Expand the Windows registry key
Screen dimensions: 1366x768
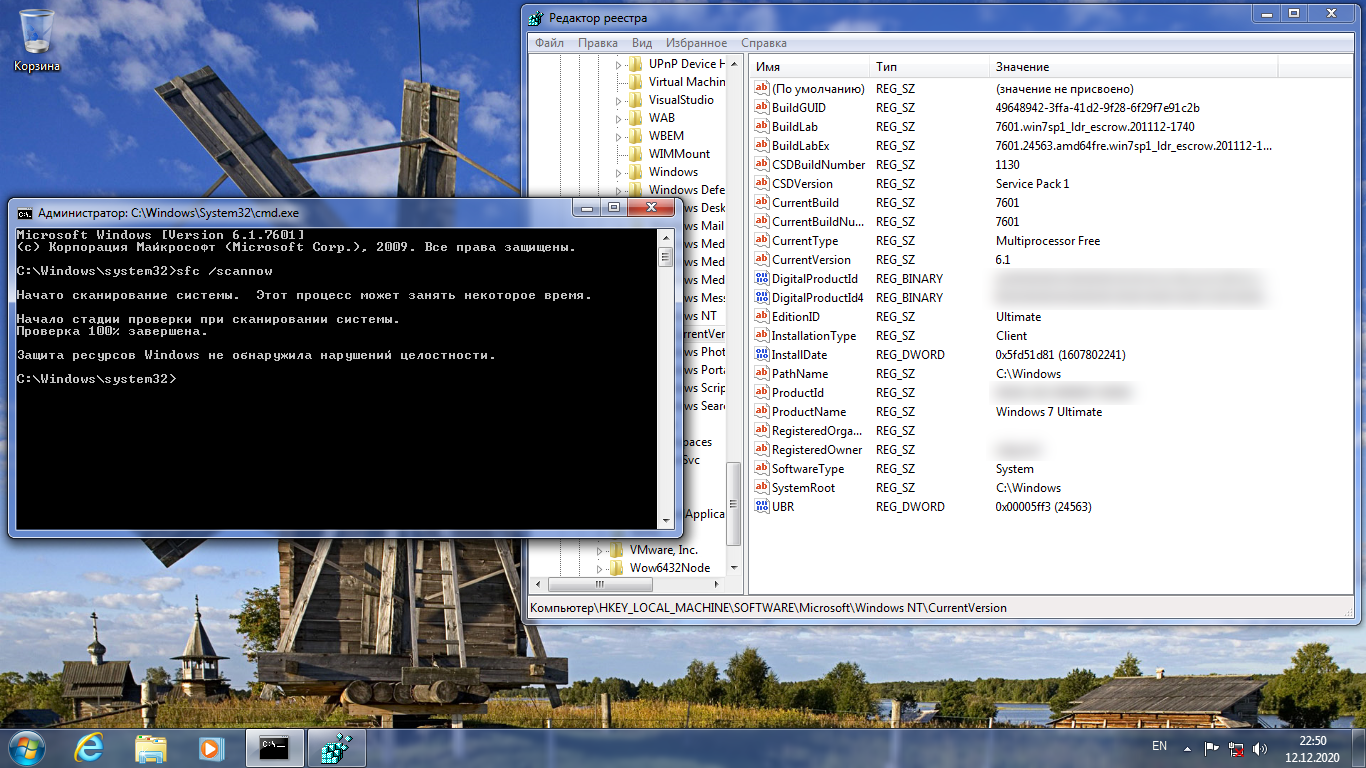621,172
